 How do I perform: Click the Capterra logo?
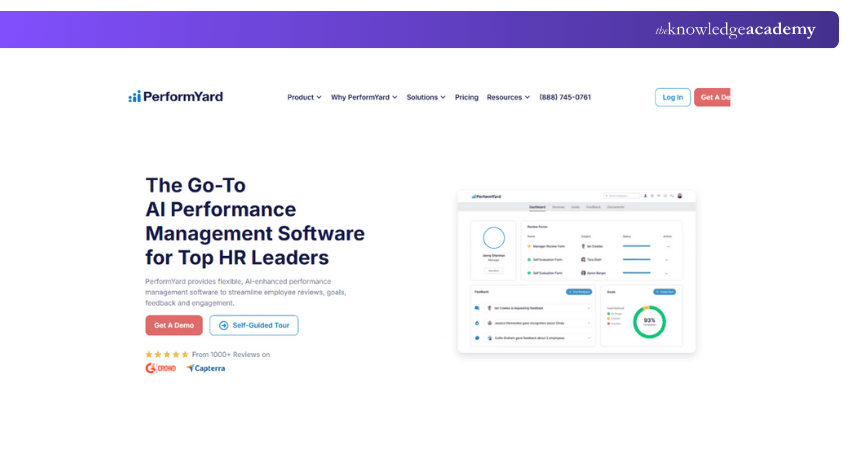[205, 368]
